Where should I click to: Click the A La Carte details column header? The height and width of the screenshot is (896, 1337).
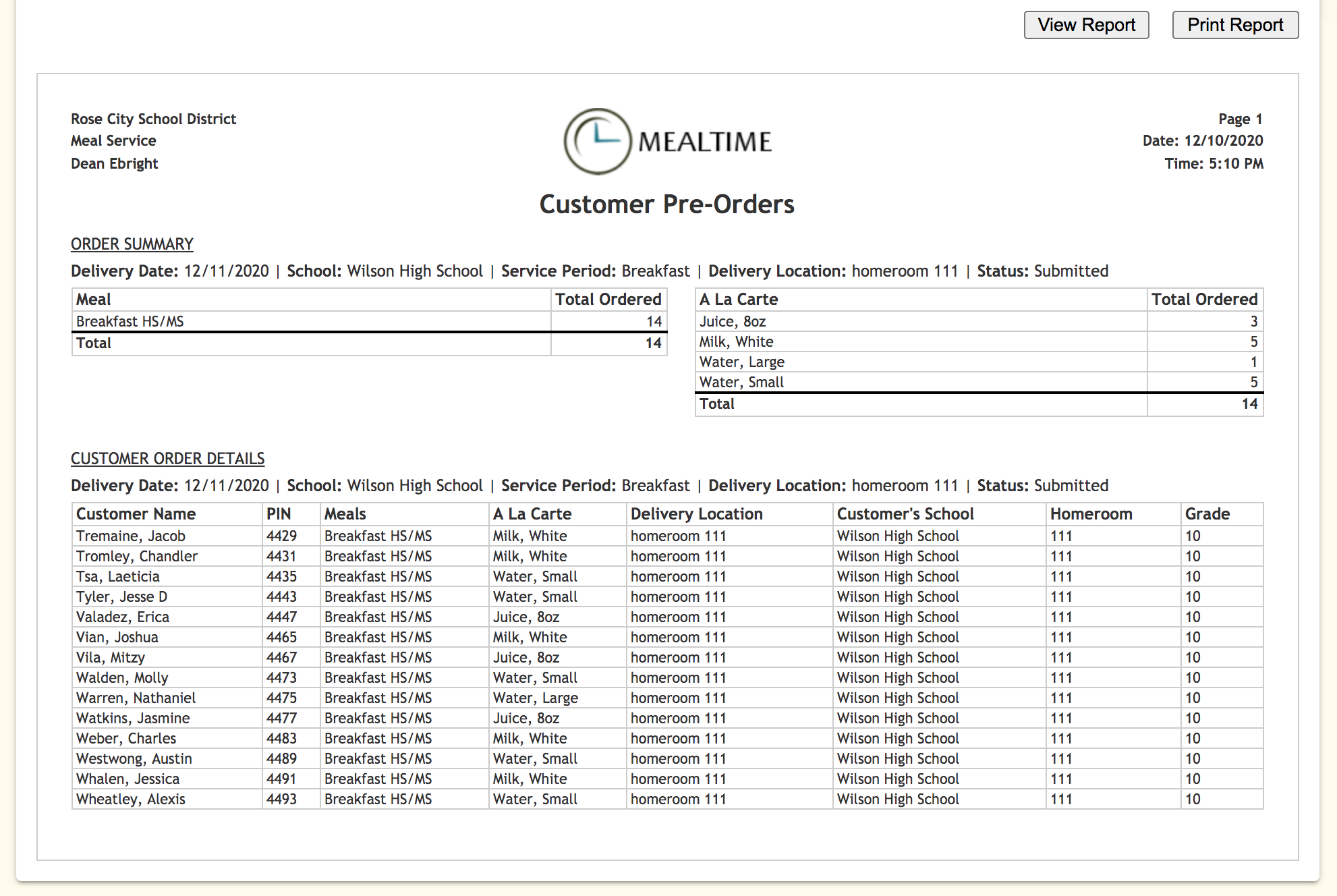click(x=532, y=514)
